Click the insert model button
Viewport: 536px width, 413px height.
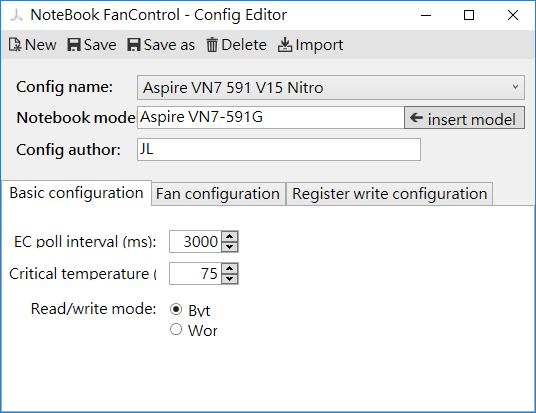[x=464, y=118]
